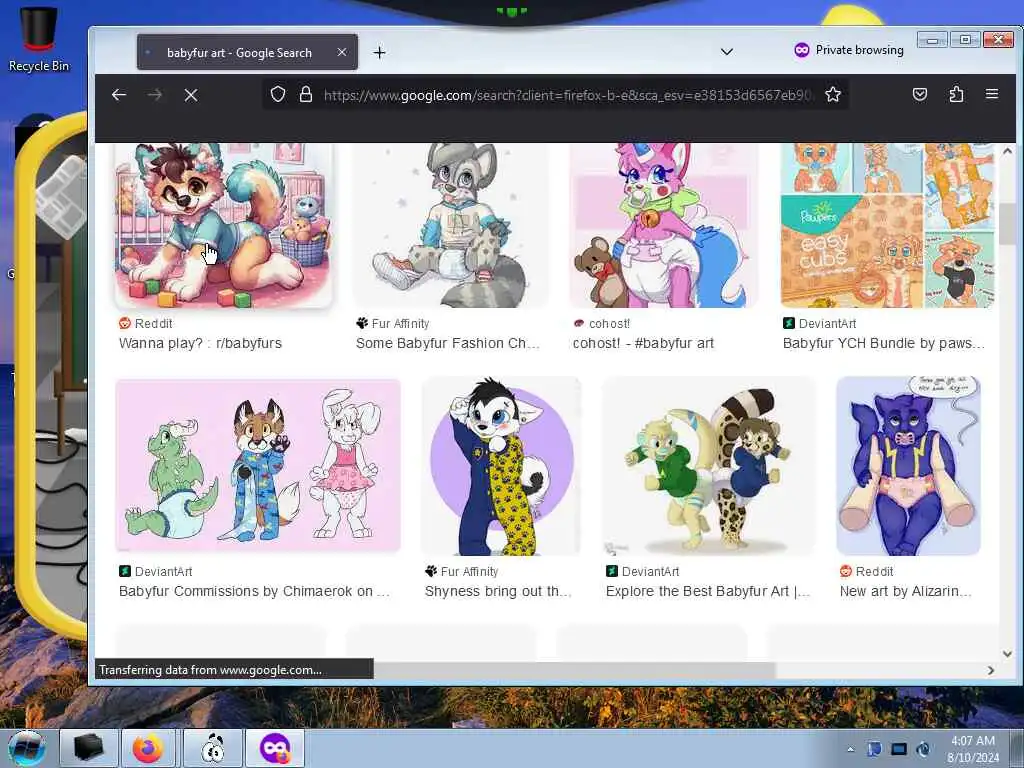Open Recycle Bin icon on desktop
1024x768 pixels.
pyautogui.click(x=39, y=38)
